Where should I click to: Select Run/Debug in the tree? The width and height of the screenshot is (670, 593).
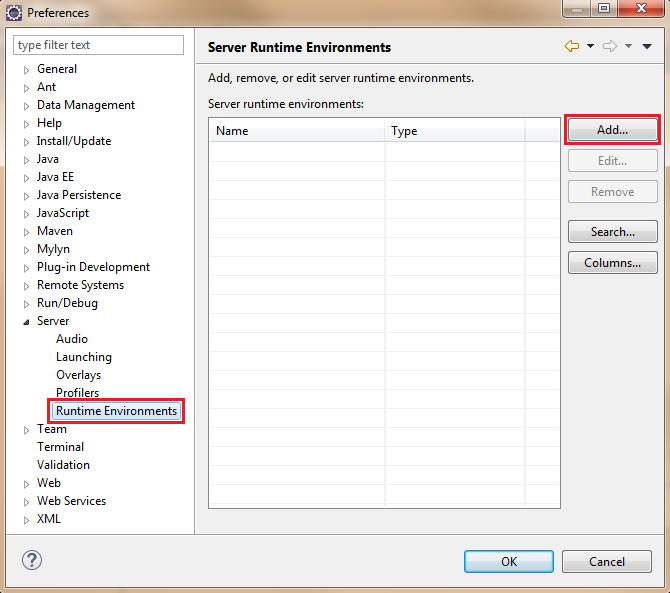coord(67,303)
